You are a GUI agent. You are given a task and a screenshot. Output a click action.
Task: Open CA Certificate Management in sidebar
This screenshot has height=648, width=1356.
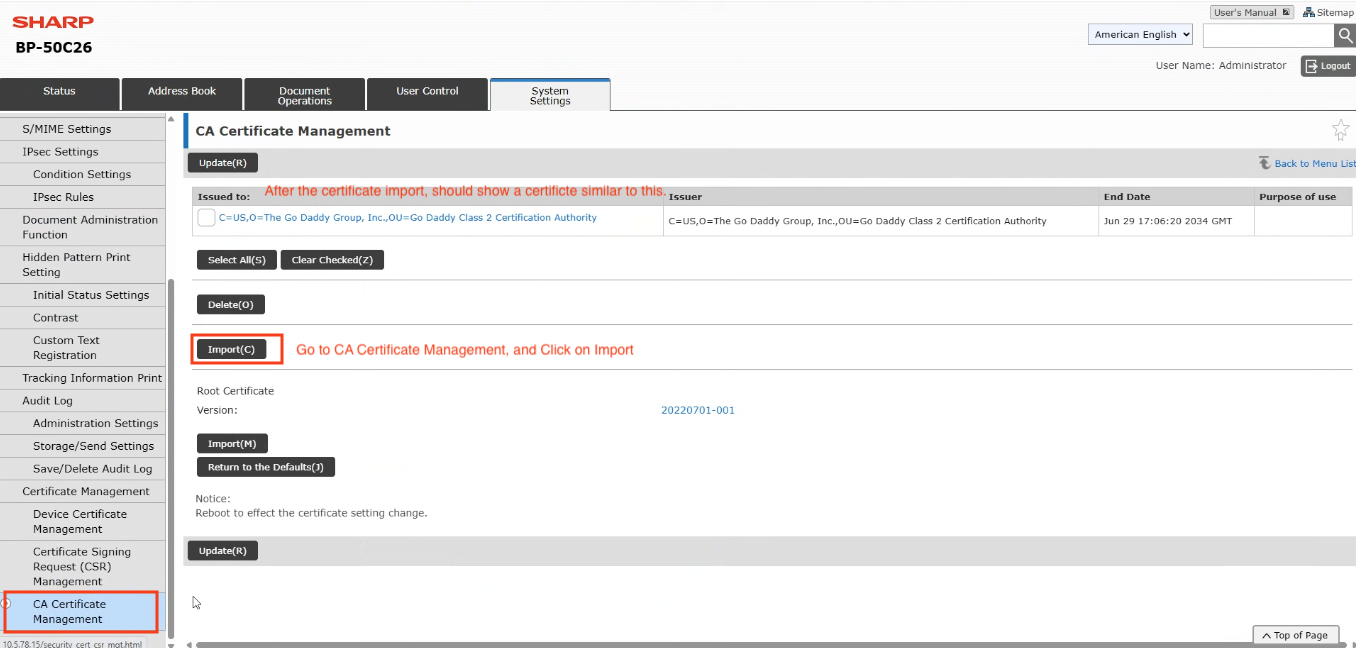(83, 611)
